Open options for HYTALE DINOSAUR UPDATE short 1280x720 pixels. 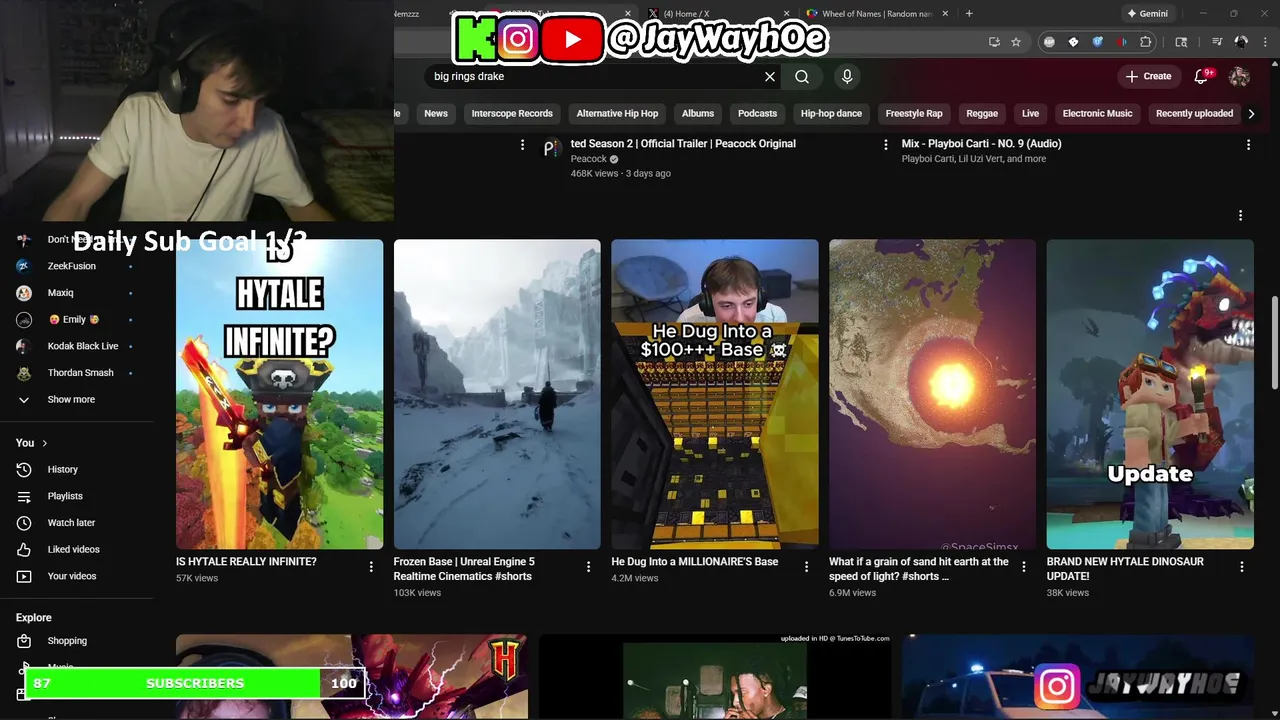(1242, 567)
